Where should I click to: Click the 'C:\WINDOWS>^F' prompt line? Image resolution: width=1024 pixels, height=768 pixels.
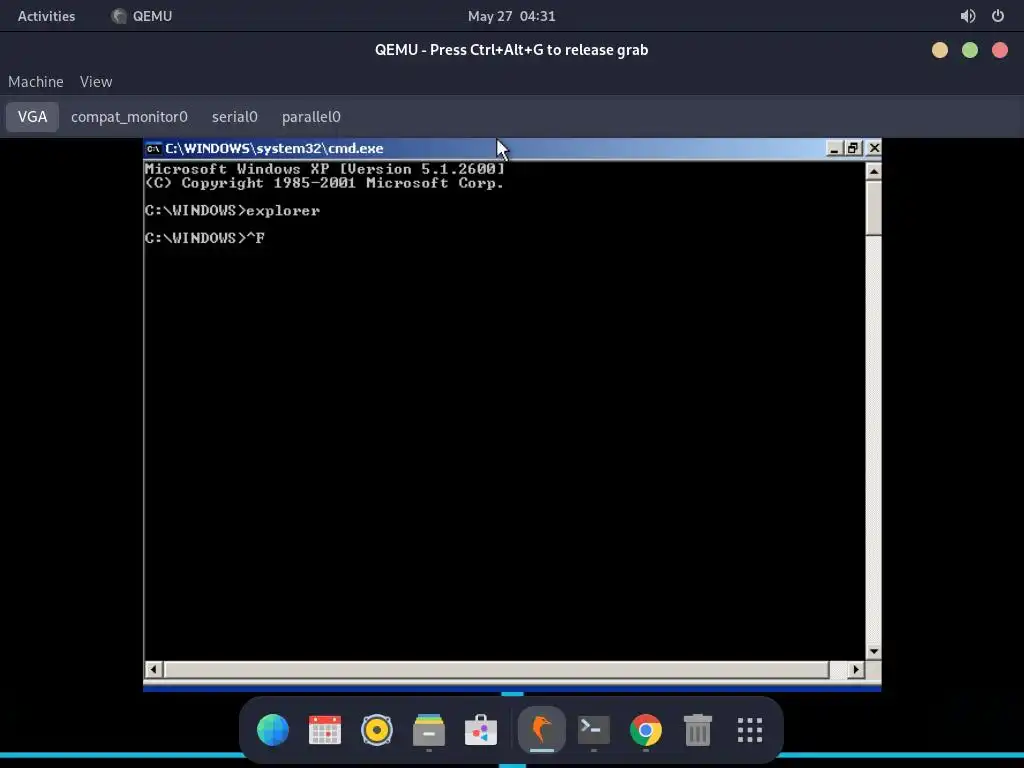tap(205, 238)
